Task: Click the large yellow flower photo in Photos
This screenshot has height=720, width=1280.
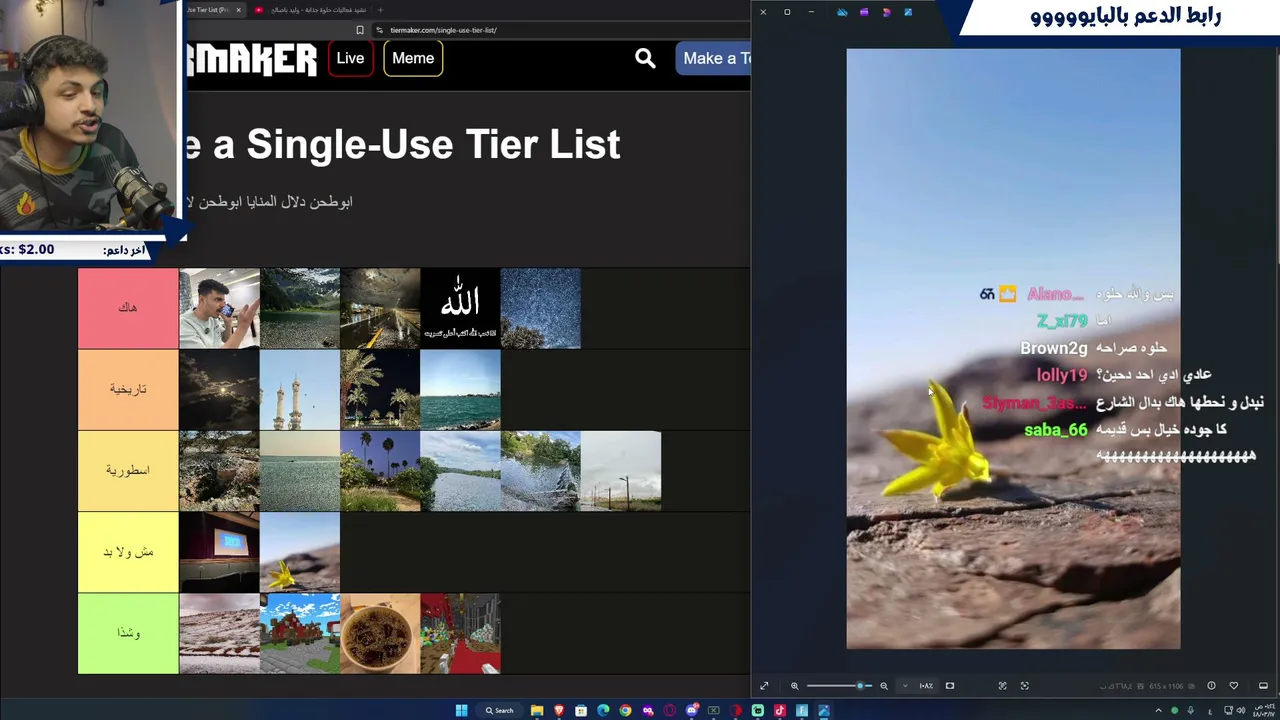Action: 1013,349
